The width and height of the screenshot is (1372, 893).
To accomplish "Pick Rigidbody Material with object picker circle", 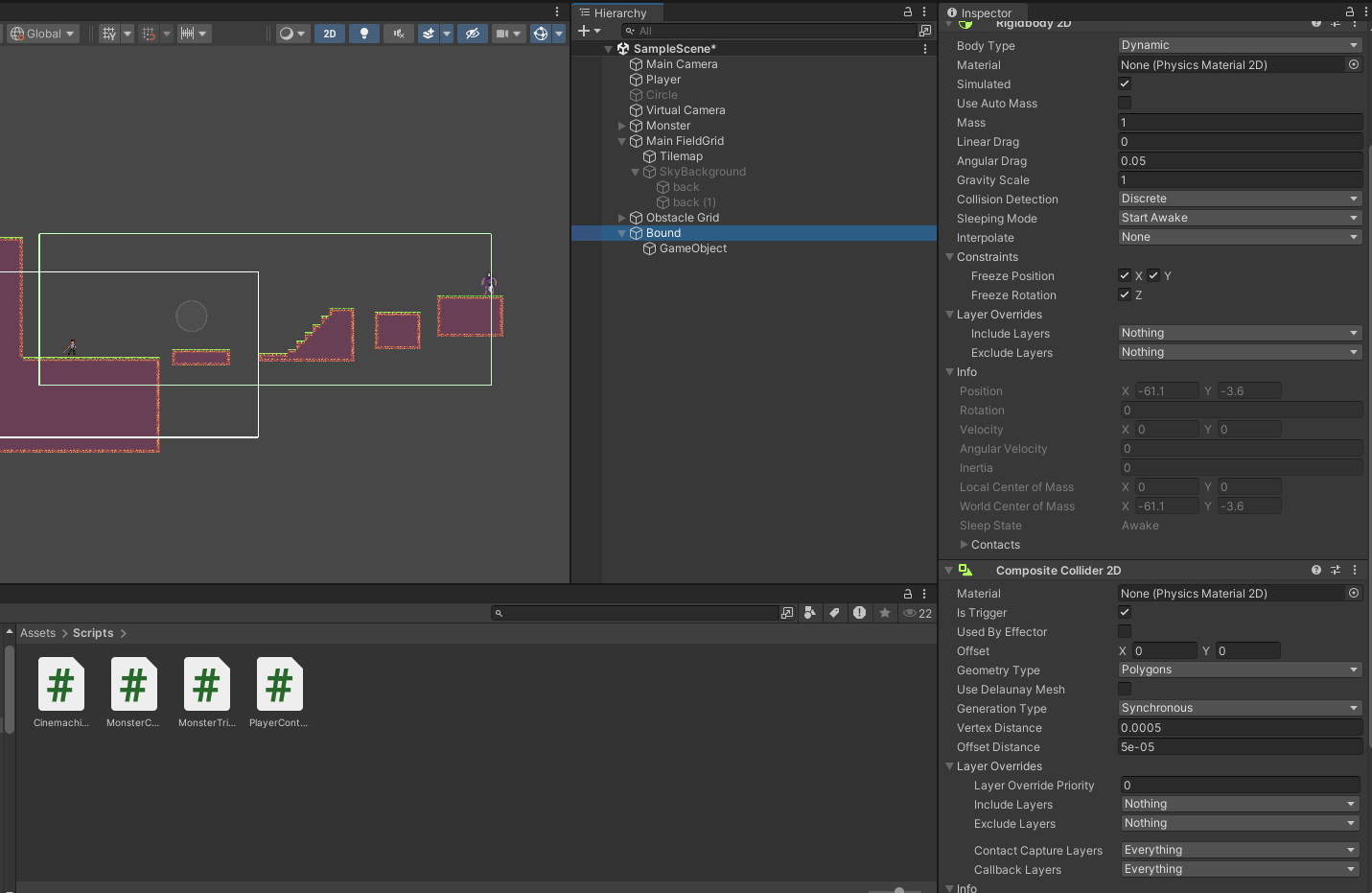I will click(x=1354, y=64).
